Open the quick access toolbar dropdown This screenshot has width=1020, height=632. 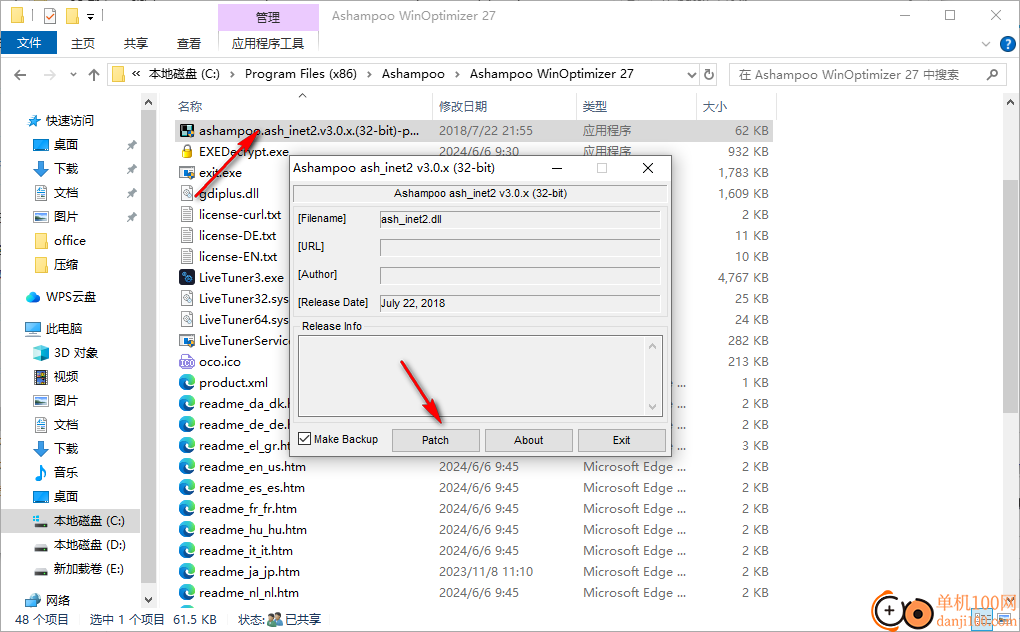tap(90, 16)
